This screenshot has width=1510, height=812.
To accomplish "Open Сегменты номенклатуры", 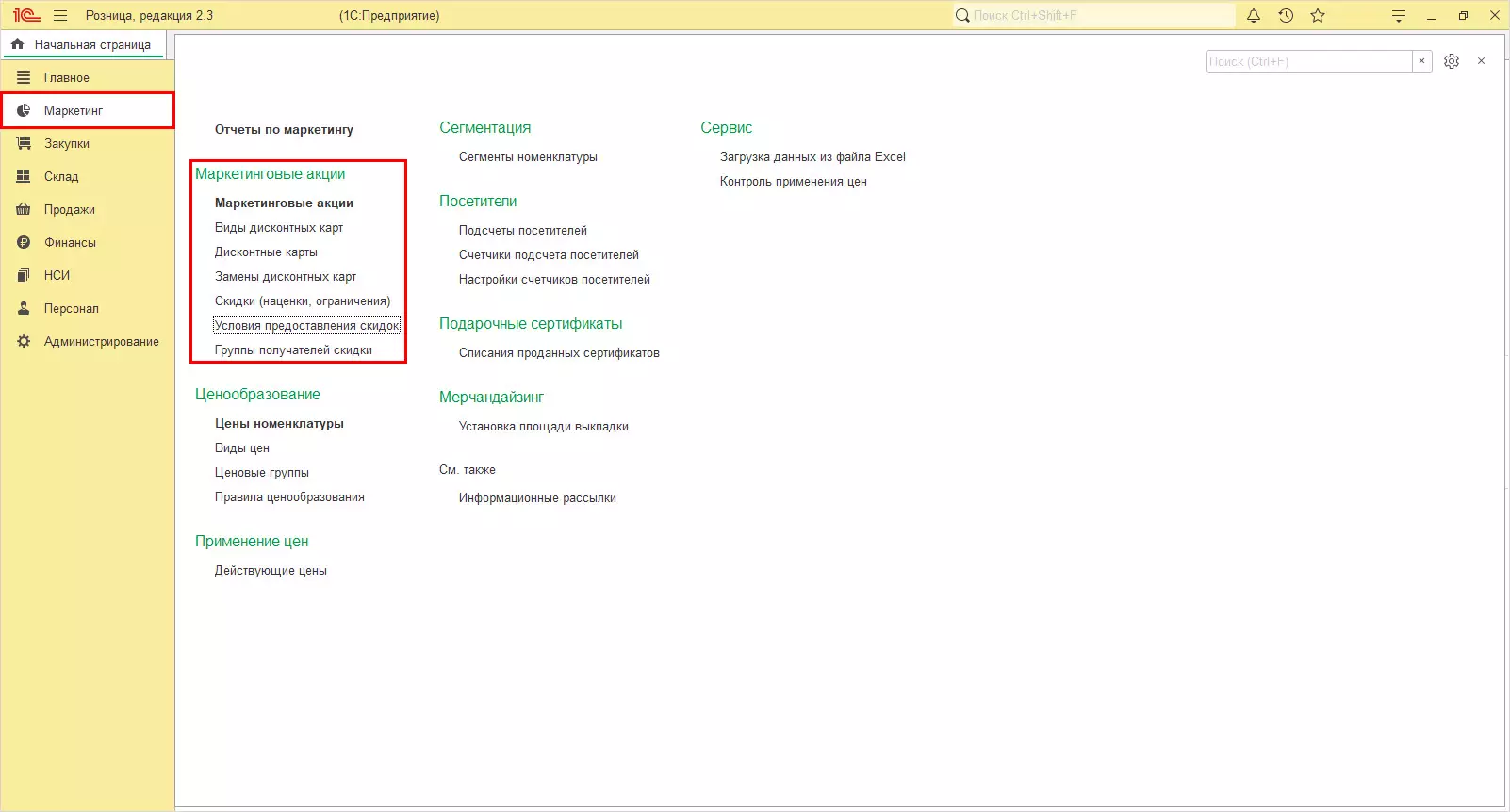I will point(528,156).
